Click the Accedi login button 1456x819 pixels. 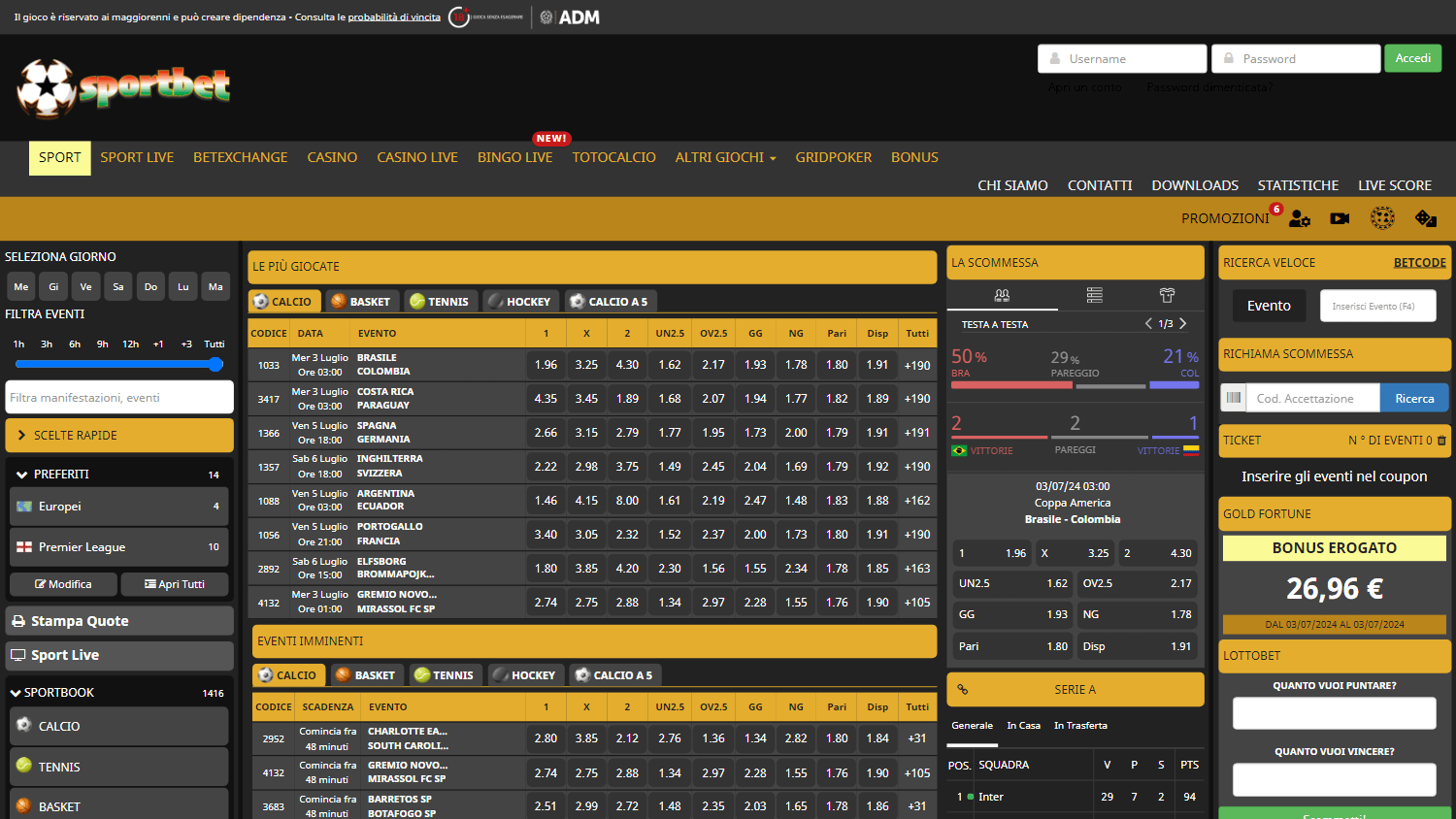point(1412,58)
